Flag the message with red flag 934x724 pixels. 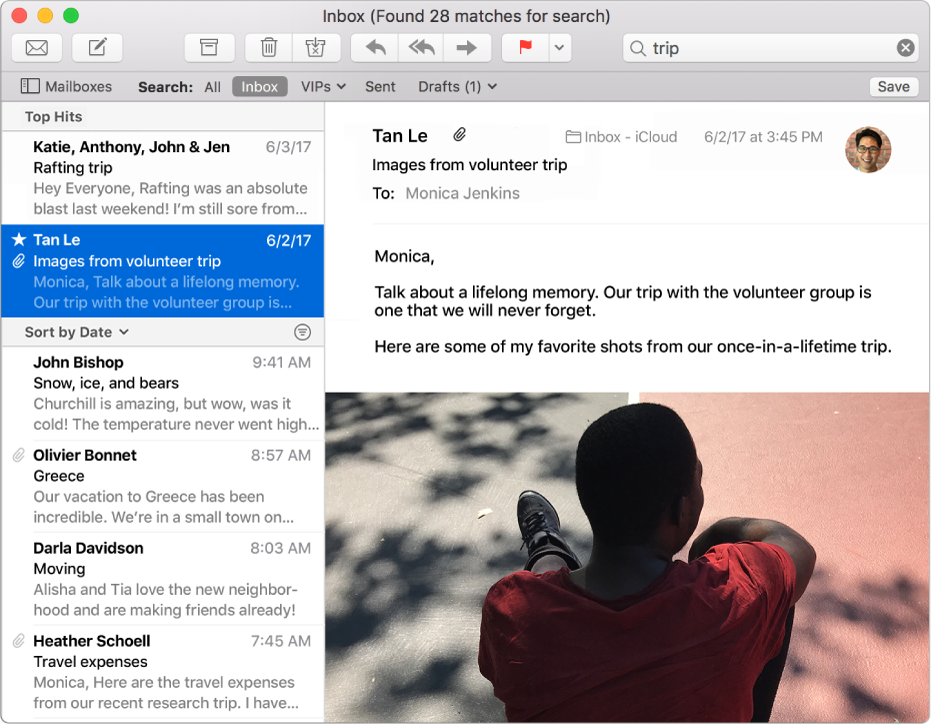525,48
